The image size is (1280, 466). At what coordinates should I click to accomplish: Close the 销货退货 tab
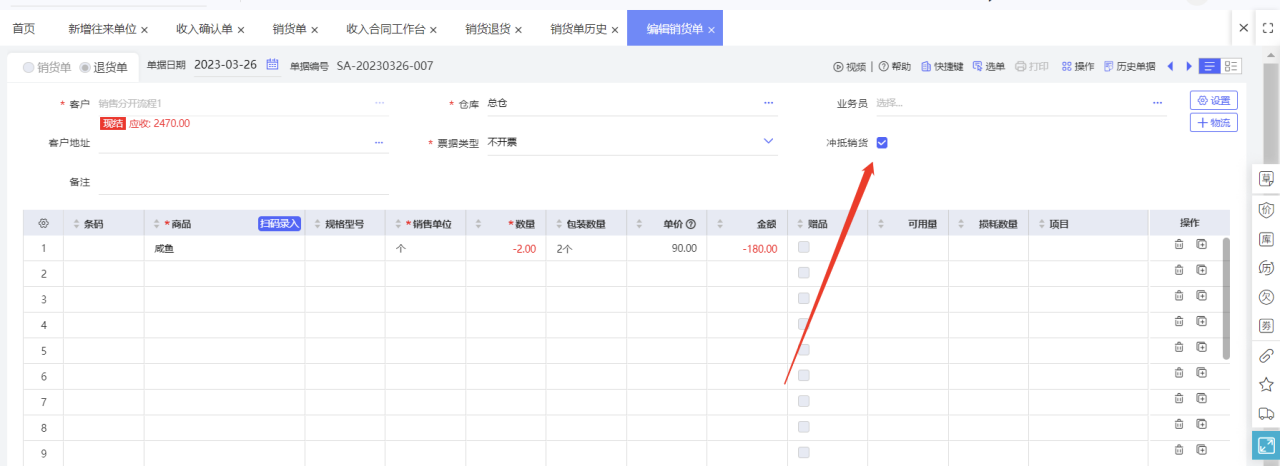click(x=519, y=30)
